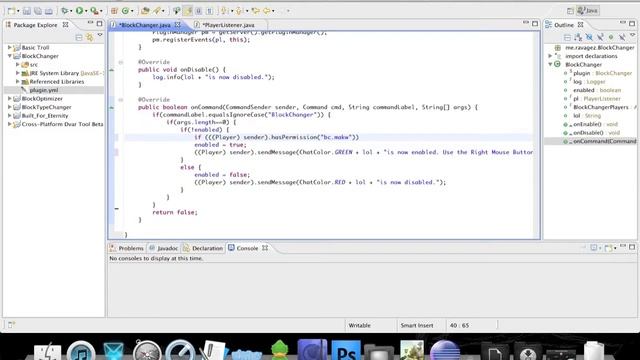640x360 pixels.
Task: Toggle Hide Non-Public Members green dot icon
Action: click(x=611, y=37)
